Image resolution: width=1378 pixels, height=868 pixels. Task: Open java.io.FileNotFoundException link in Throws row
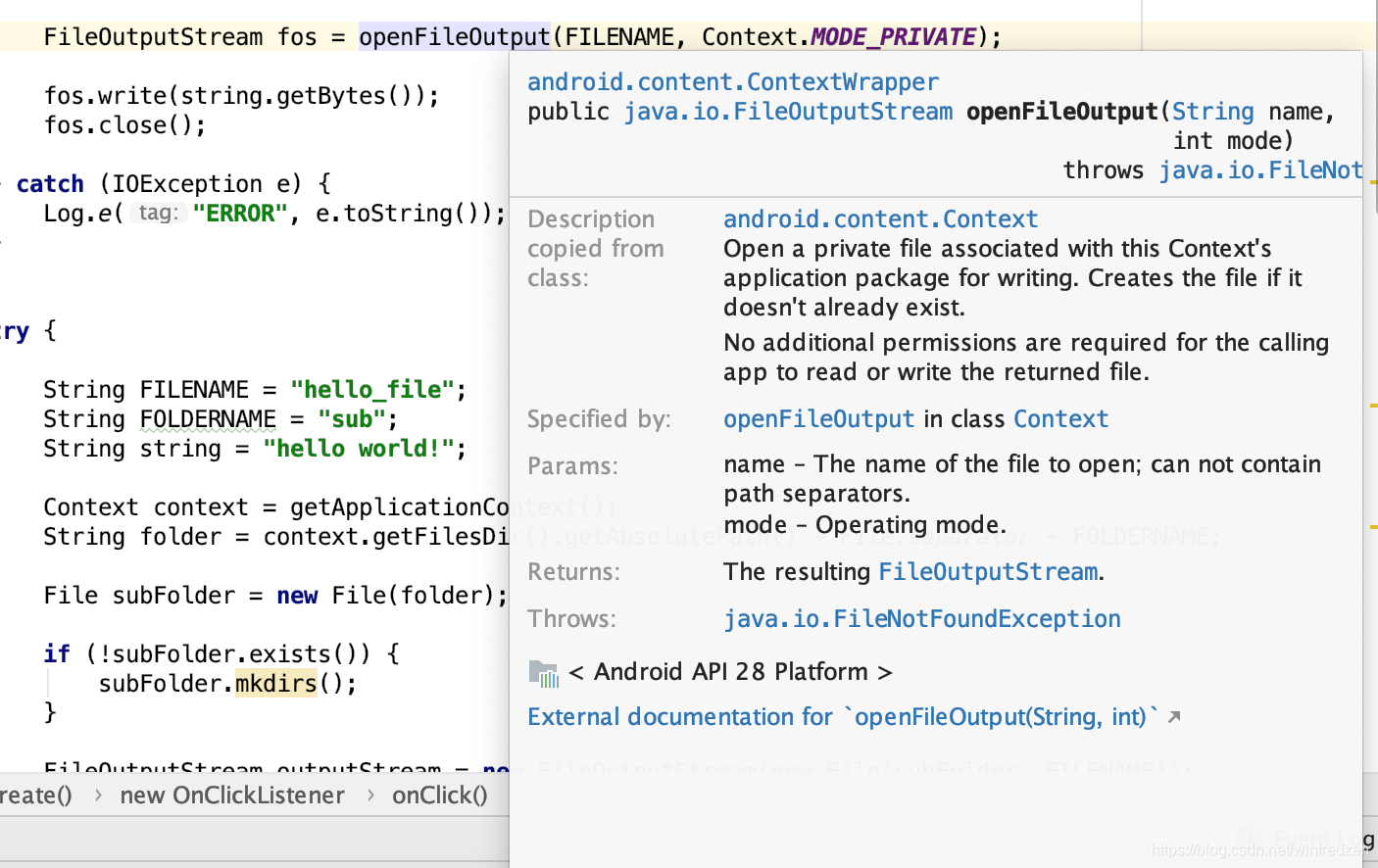[x=921, y=619]
